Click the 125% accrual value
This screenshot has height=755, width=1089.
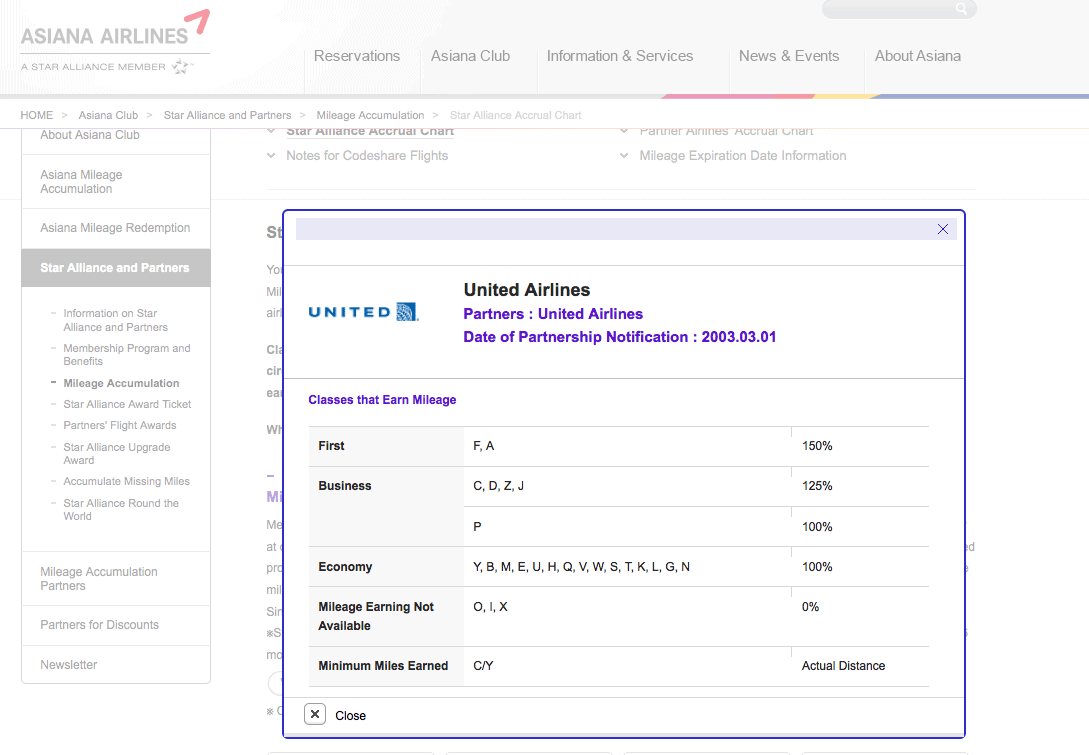click(817, 486)
